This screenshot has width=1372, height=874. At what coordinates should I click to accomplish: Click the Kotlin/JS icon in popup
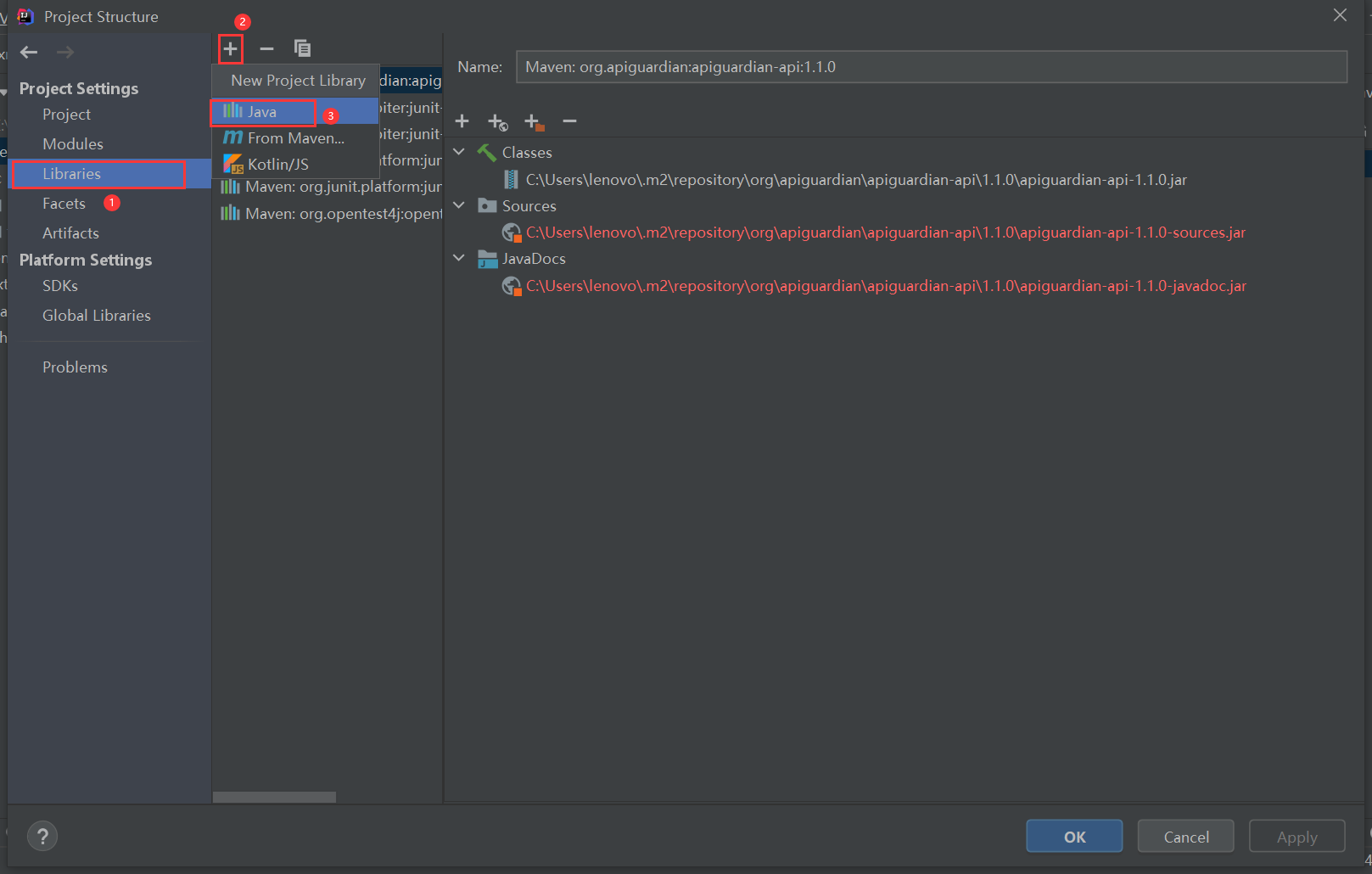(x=232, y=164)
